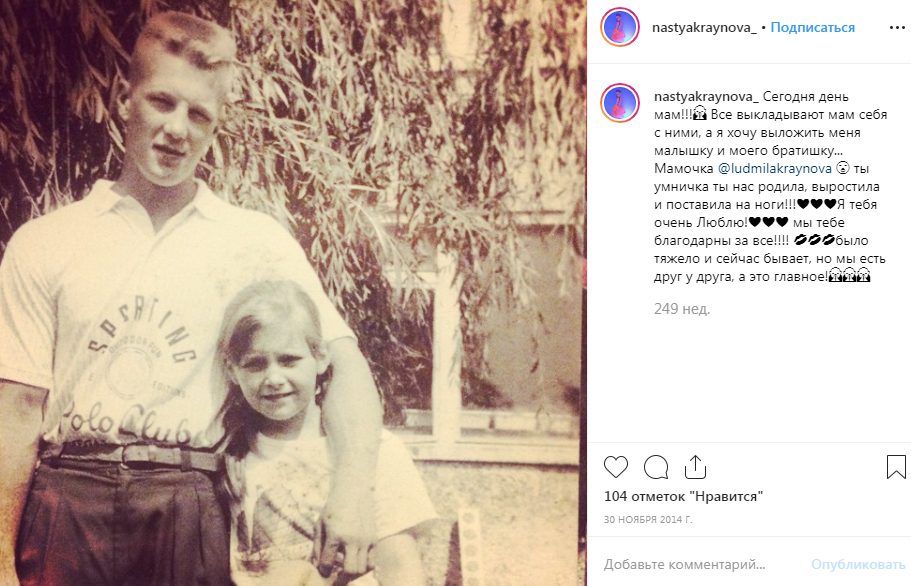Share the post using the upload arrow icon

point(695,467)
